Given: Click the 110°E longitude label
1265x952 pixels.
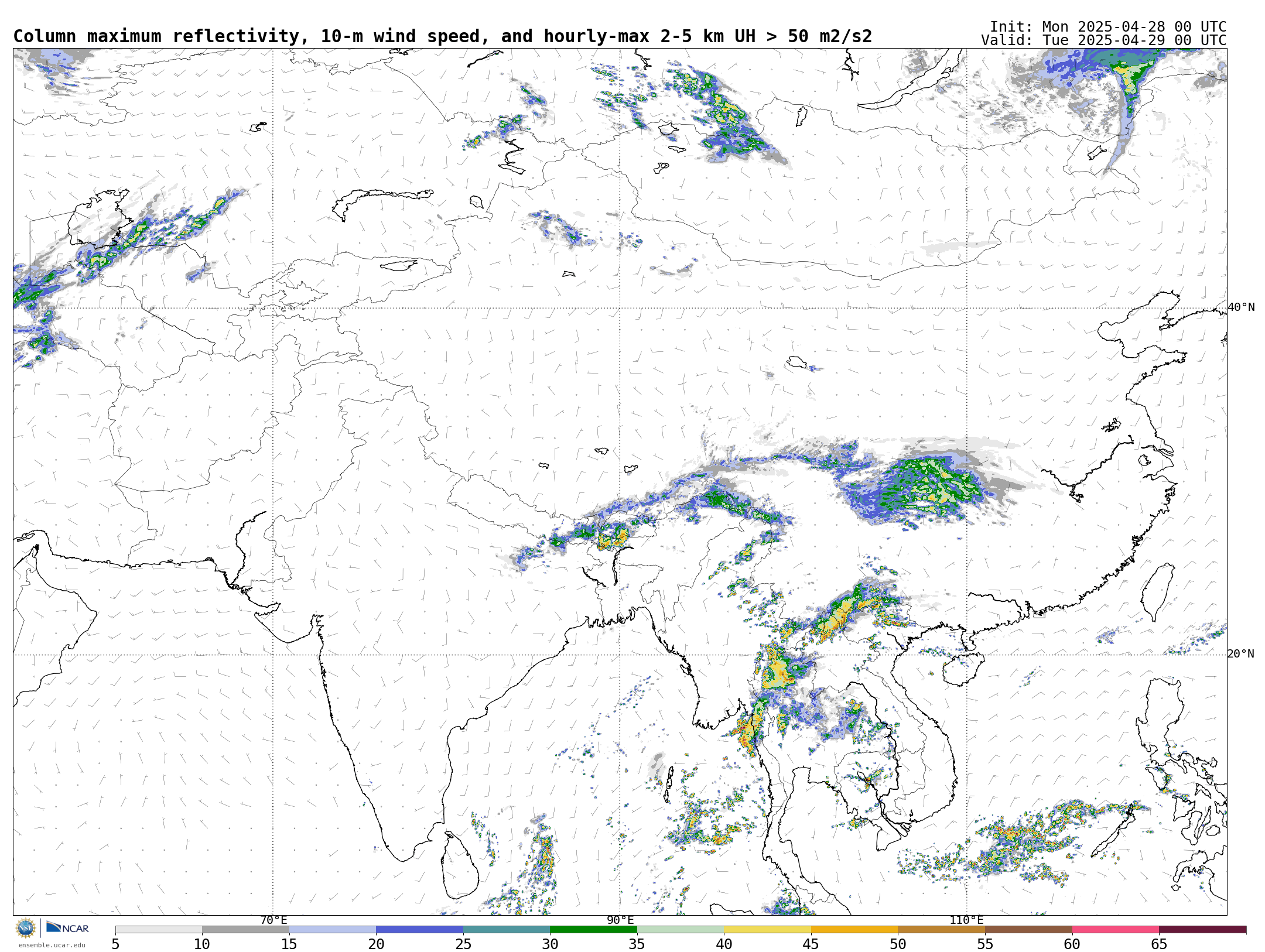Looking at the screenshot, I should [x=966, y=920].
